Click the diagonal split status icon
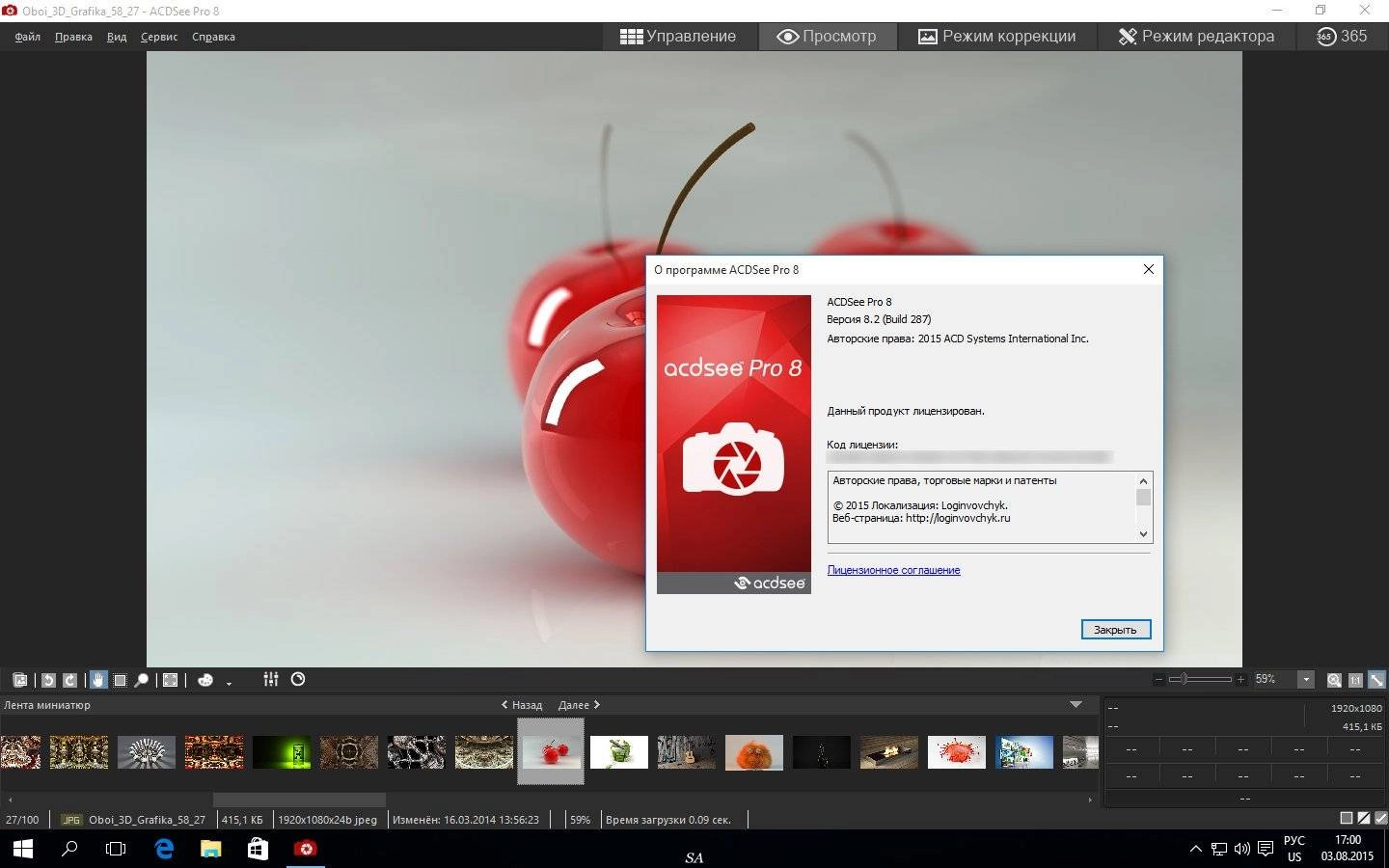1389x868 pixels. pos(1363,818)
